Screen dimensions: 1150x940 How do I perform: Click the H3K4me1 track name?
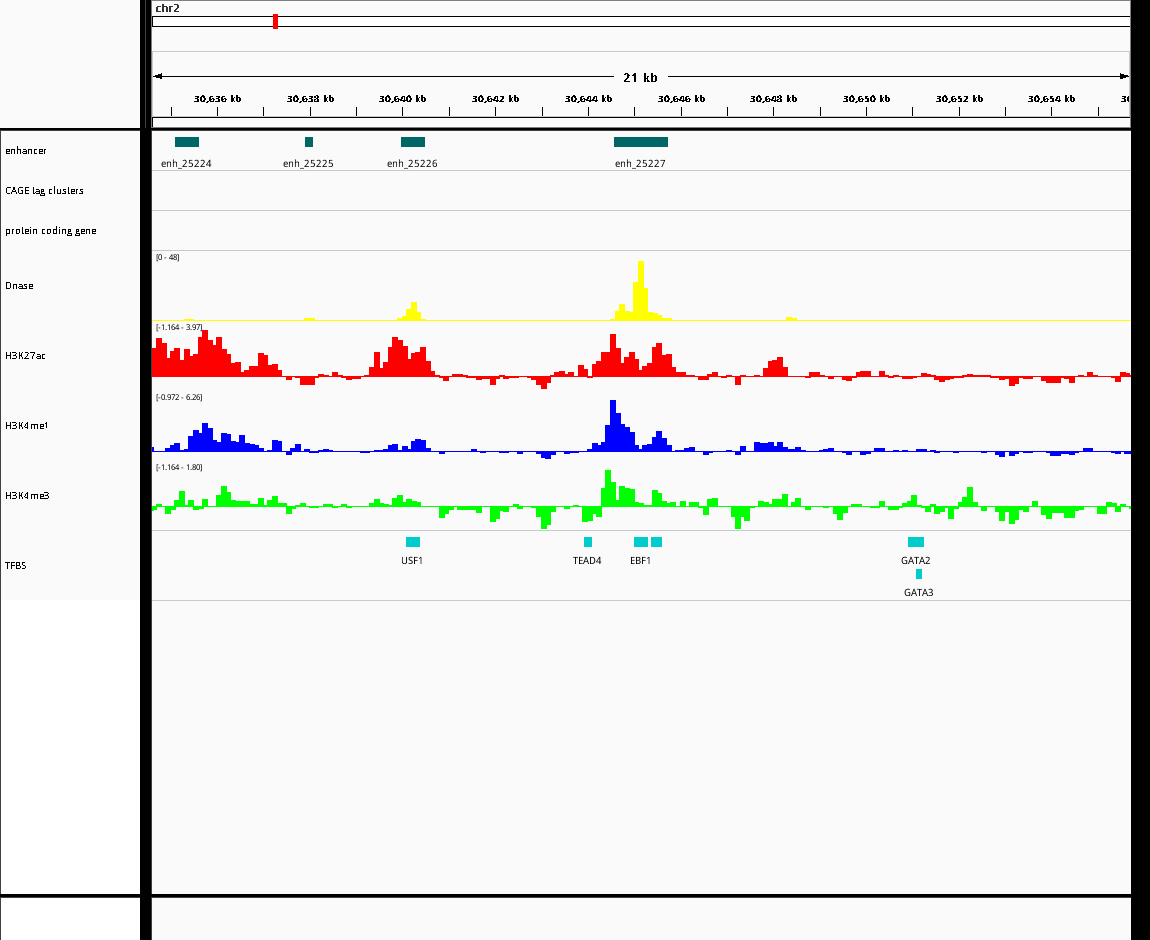(x=27, y=426)
